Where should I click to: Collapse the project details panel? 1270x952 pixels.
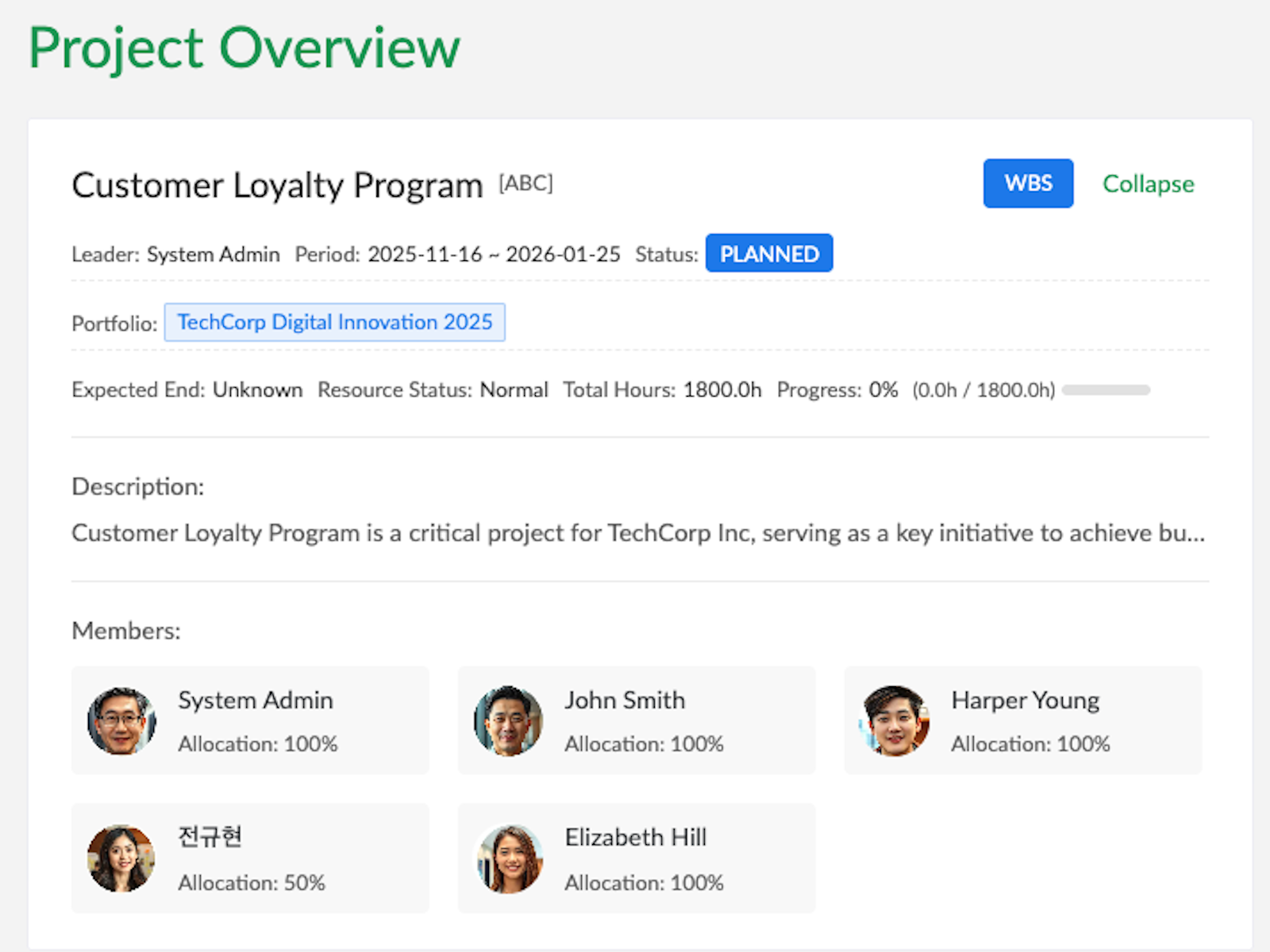pos(1148,184)
